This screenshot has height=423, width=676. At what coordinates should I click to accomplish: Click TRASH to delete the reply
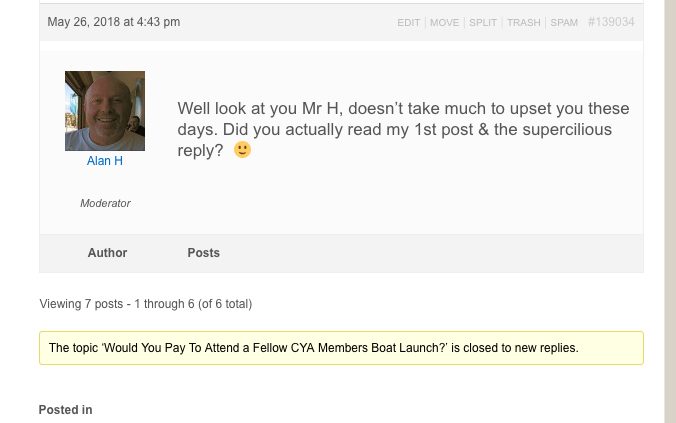point(523,22)
